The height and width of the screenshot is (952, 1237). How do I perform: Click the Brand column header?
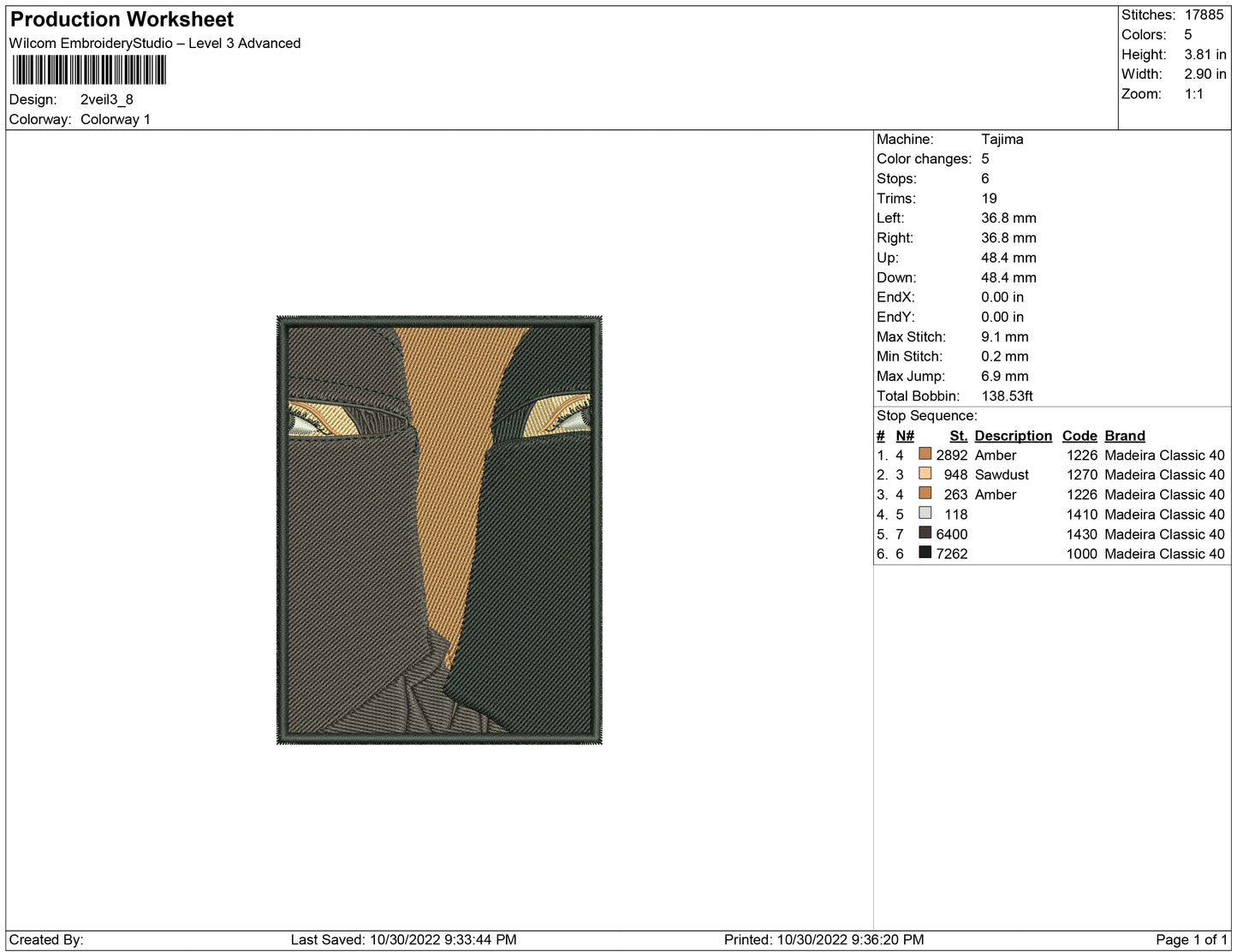pos(1124,436)
